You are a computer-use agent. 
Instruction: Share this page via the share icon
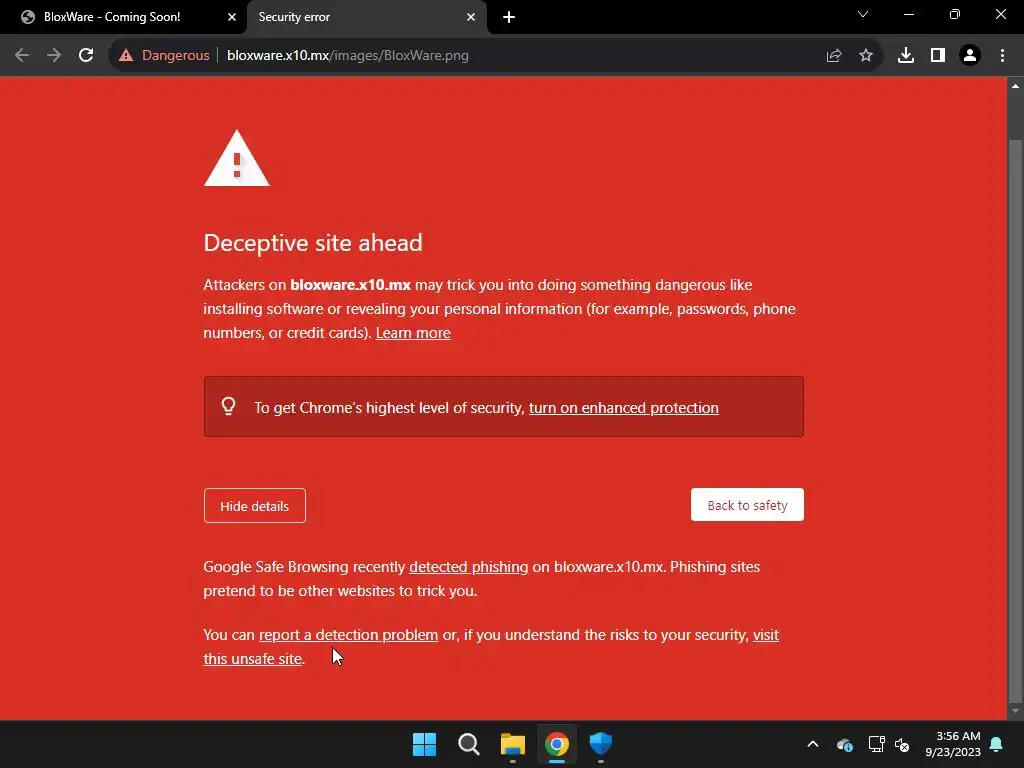(834, 56)
